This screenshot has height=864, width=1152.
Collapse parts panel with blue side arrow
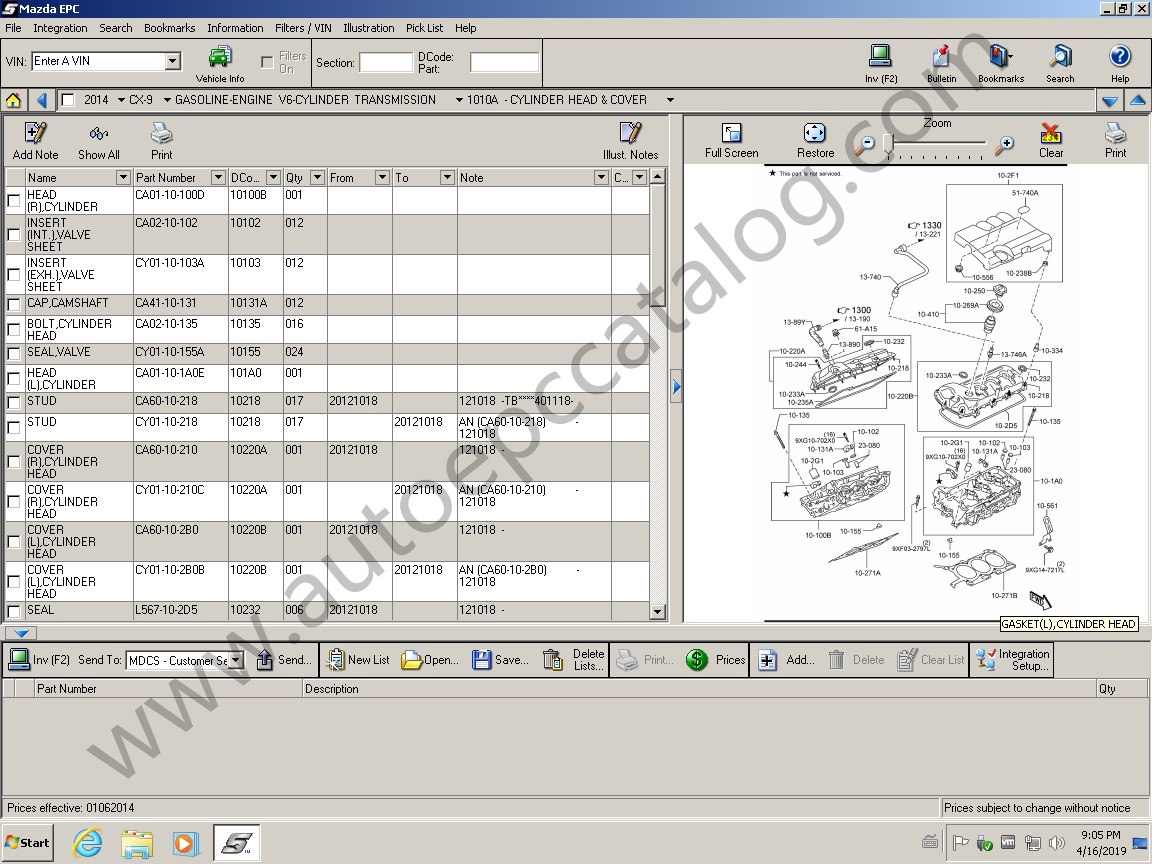click(677, 386)
